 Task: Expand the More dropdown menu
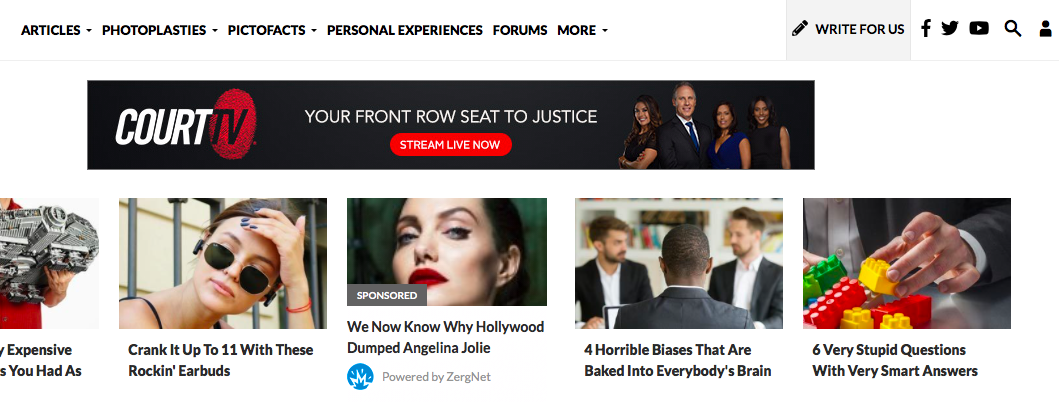582,30
